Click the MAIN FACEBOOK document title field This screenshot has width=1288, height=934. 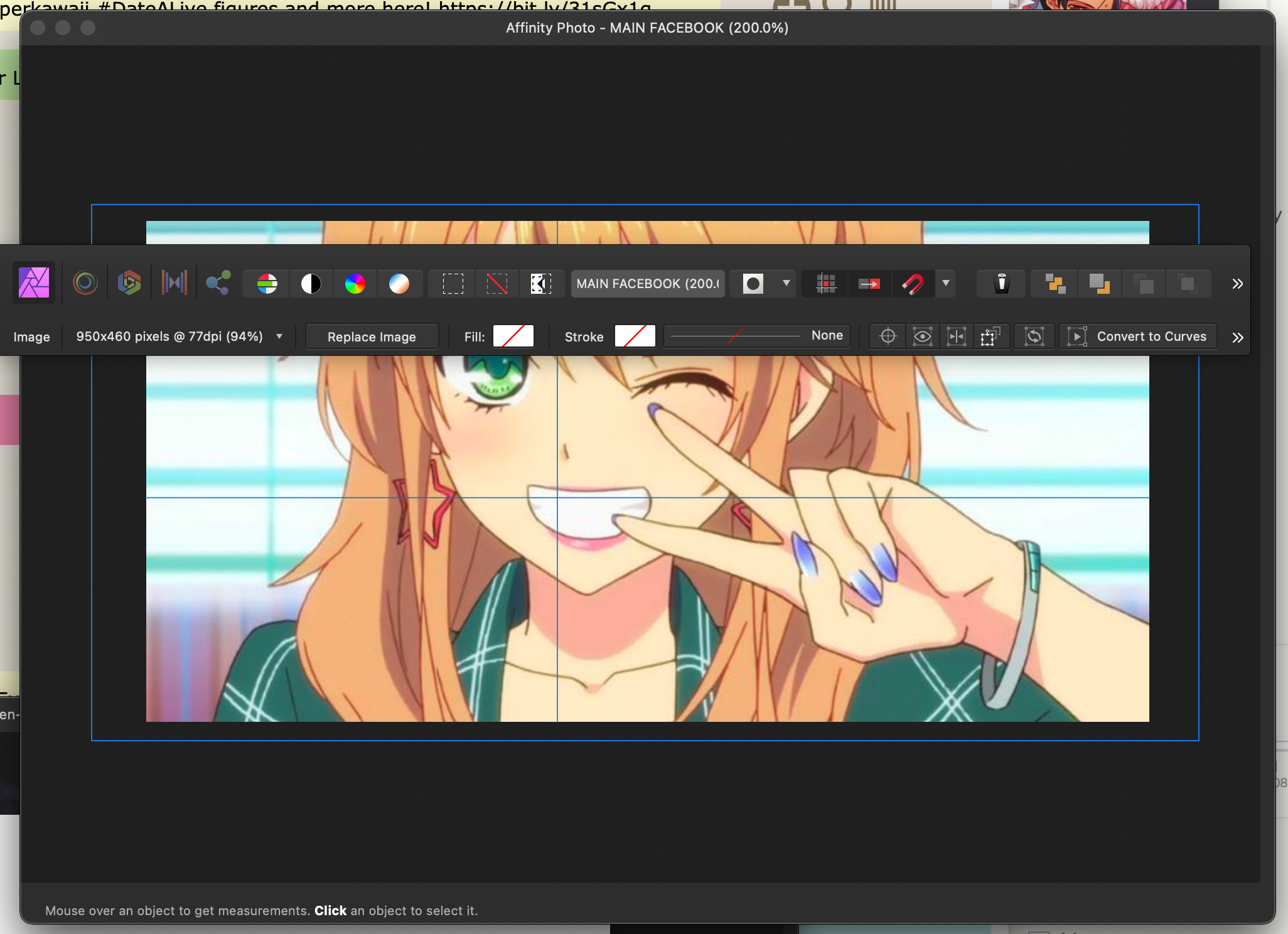[648, 284]
